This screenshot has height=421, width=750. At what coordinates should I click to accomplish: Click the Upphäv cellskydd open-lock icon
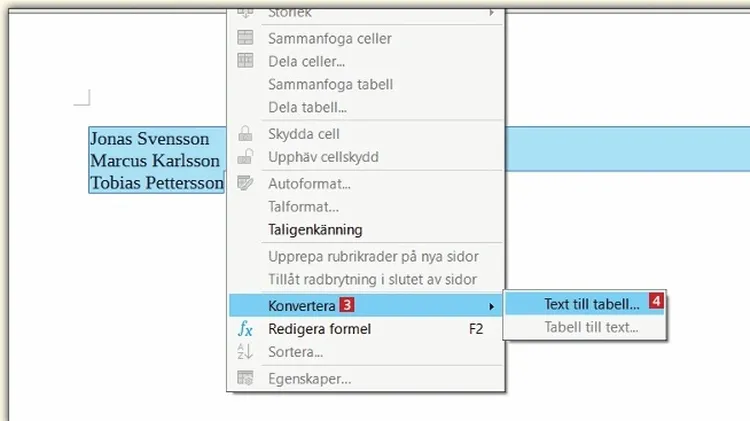(245, 157)
